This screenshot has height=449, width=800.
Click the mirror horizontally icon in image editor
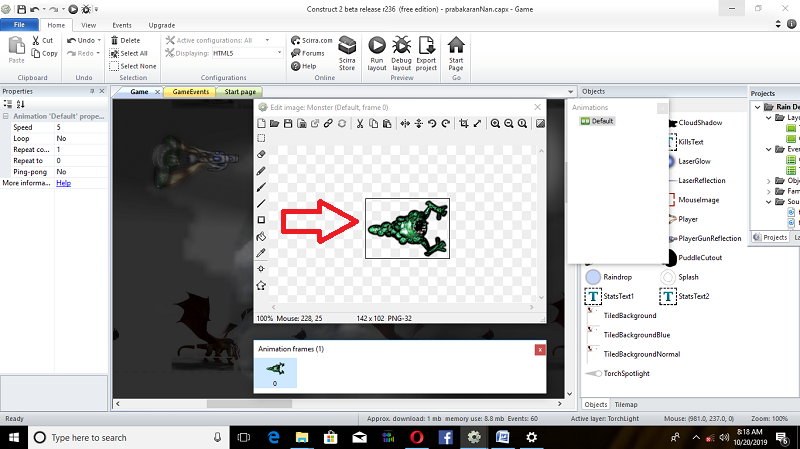coord(405,123)
